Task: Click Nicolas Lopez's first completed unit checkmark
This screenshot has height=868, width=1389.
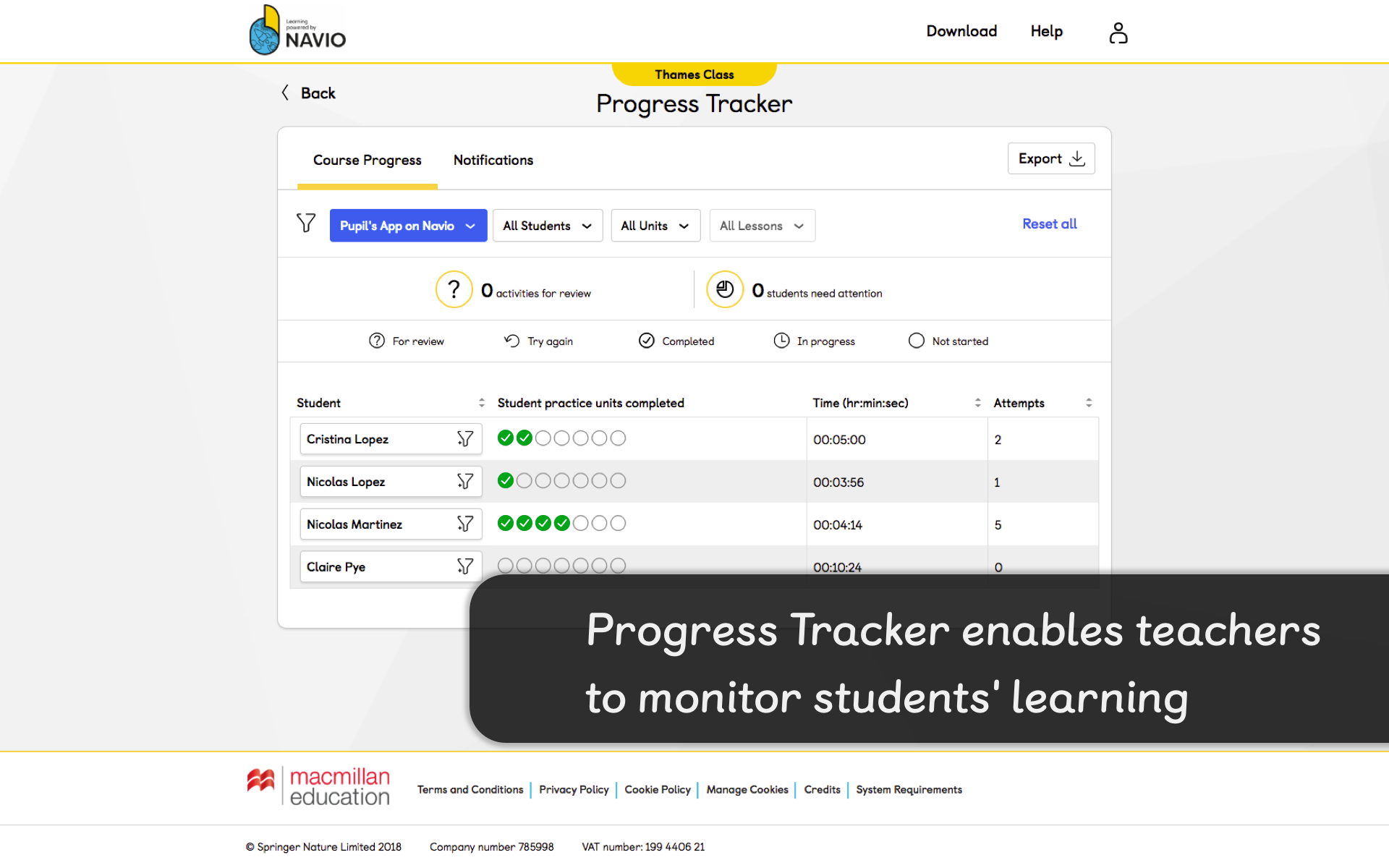Action: 506,480
